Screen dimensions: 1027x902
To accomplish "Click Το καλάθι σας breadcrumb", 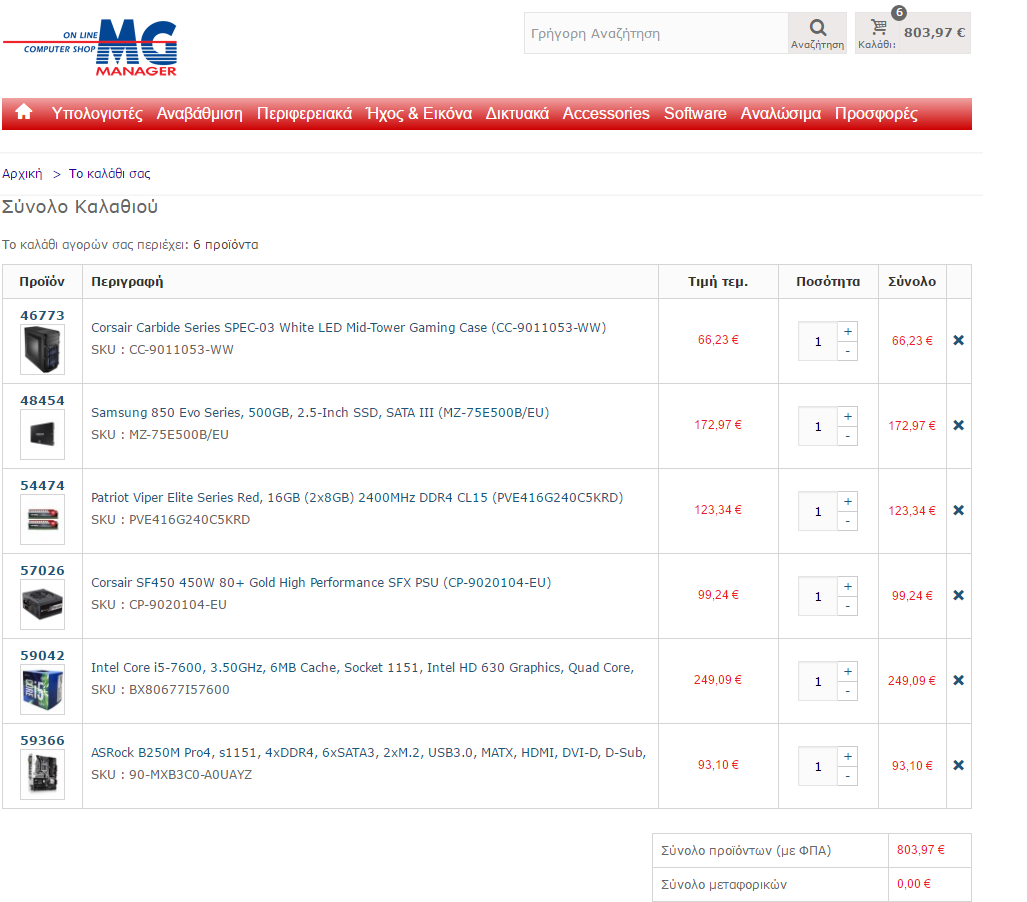I will (x=109, y=174).
